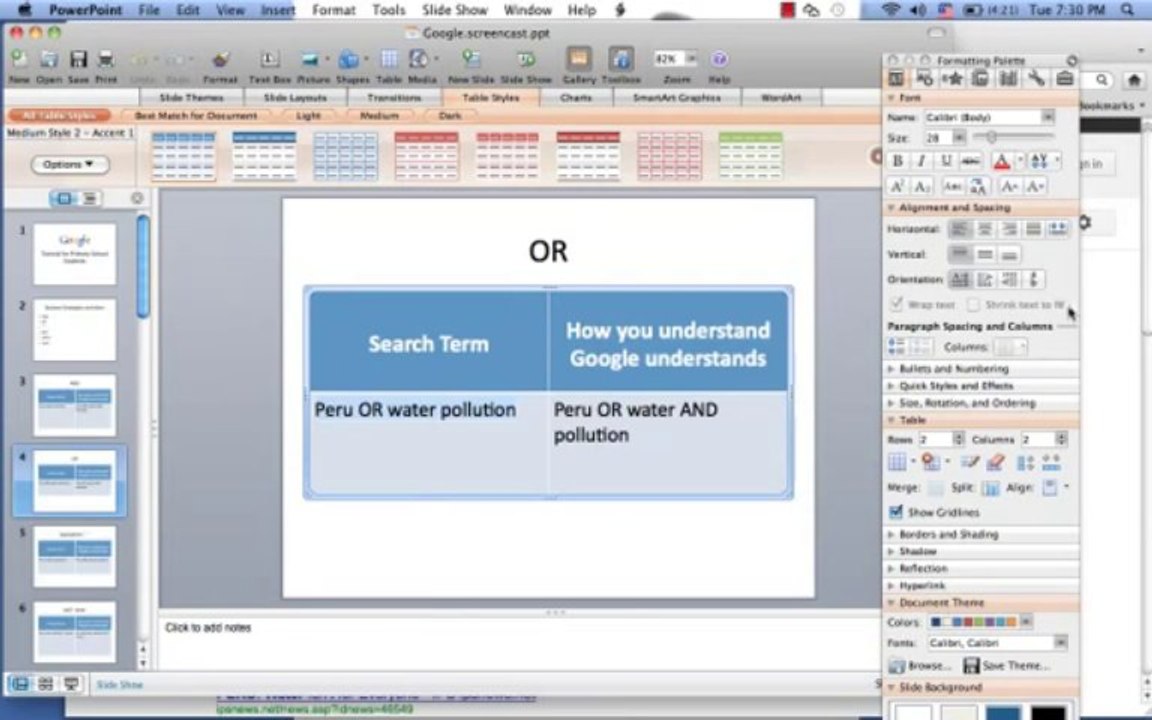Image resolution: width=1152 pixels, height=720 pixels.
Task: Click the Save floppy disk icon
Action: coord(78,60)
